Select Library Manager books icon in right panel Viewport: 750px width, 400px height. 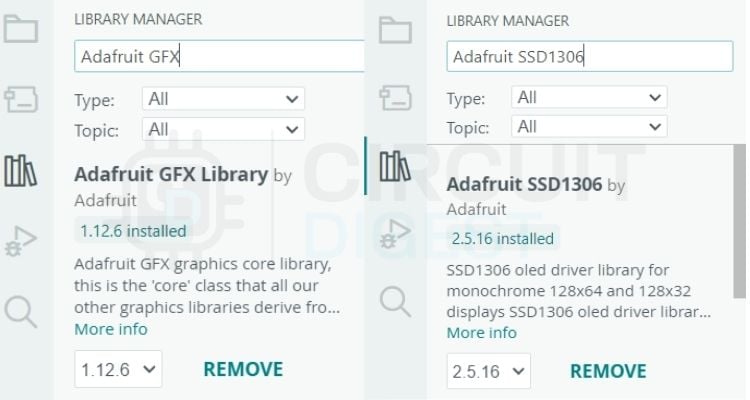395,166
